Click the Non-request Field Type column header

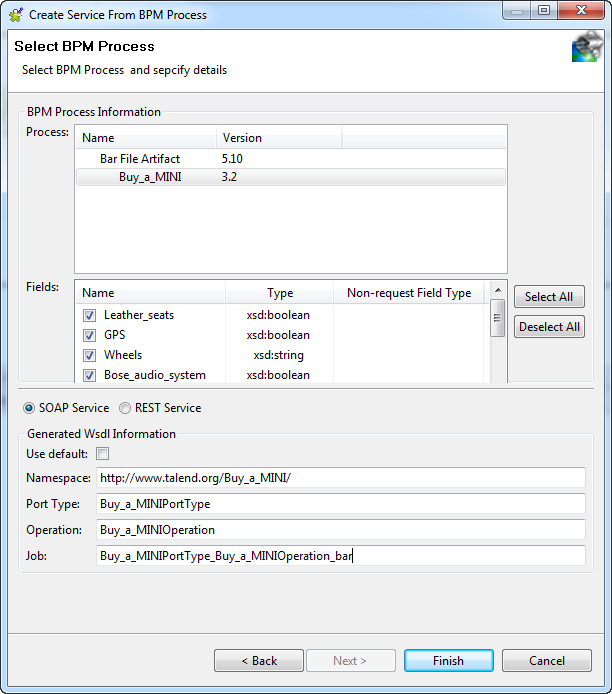409,293
